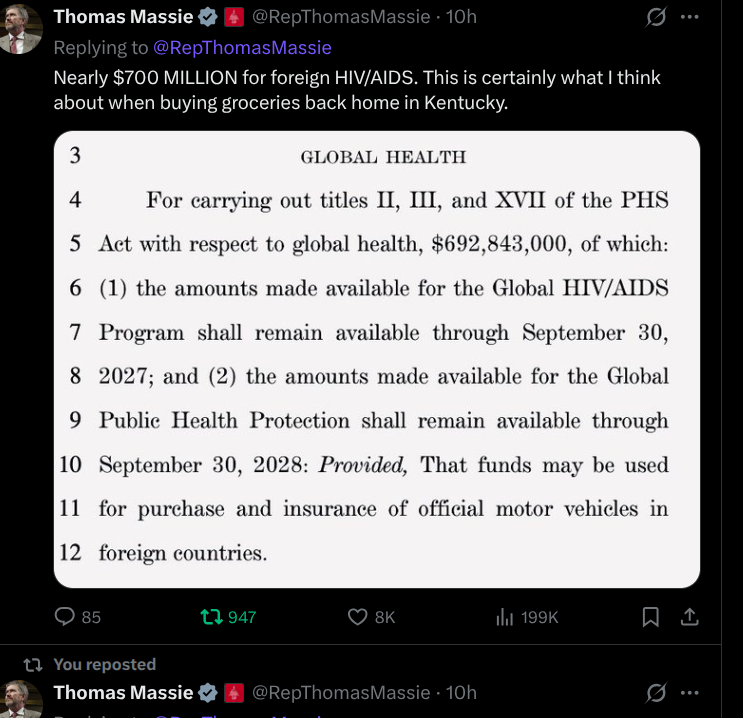Open Thomas Massie's name on the top post
Image resolution: width=743 pixels, height=718 pixels.
123,17
